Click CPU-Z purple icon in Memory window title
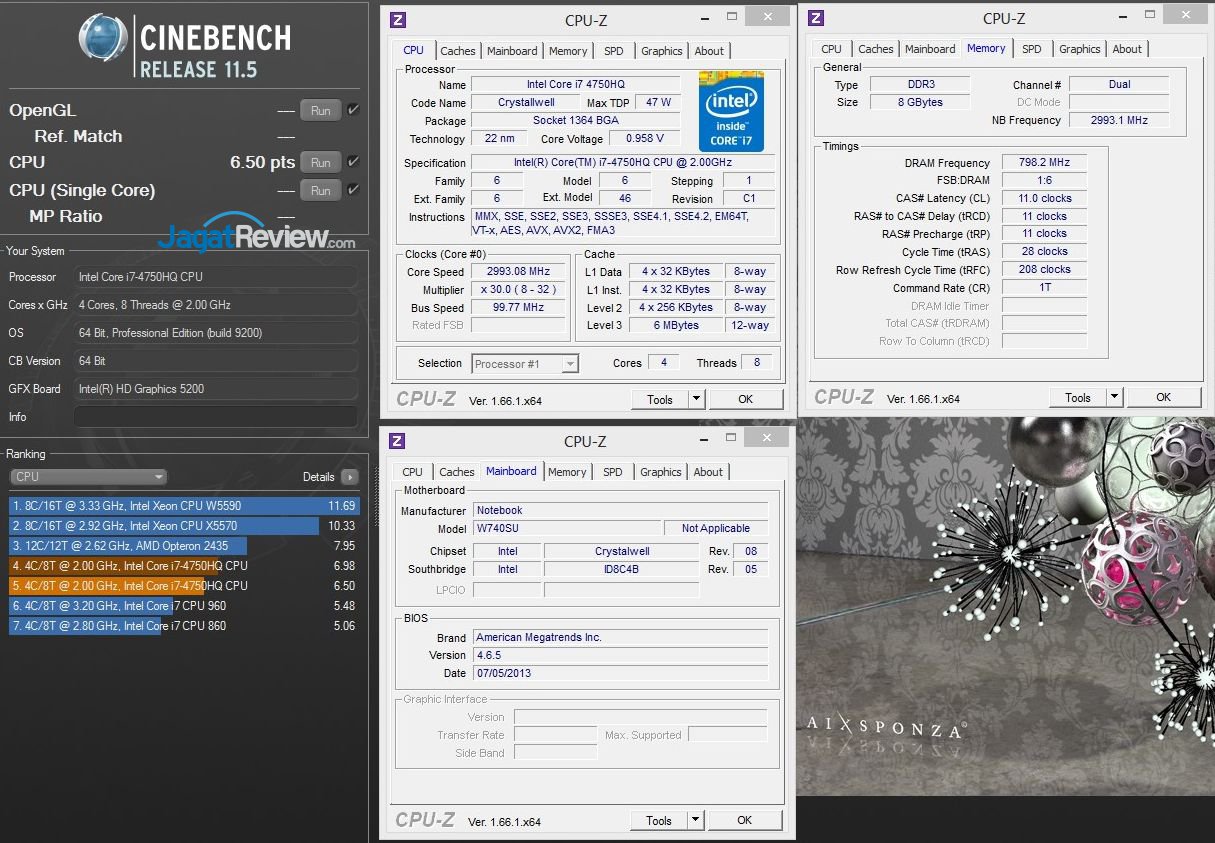The image size is (1215, 843). click(816, 17)
